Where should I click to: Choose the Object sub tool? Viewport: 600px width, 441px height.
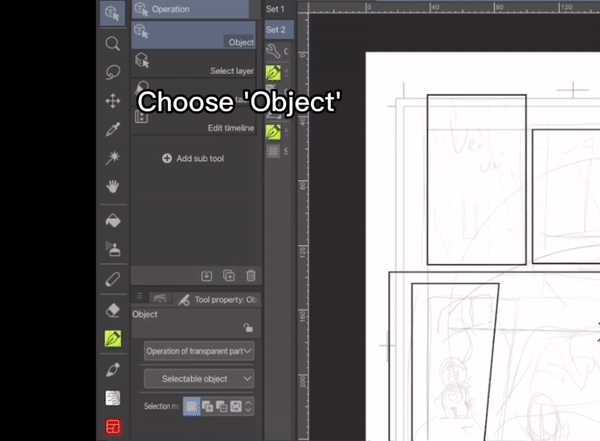click(x=194, y=35)
